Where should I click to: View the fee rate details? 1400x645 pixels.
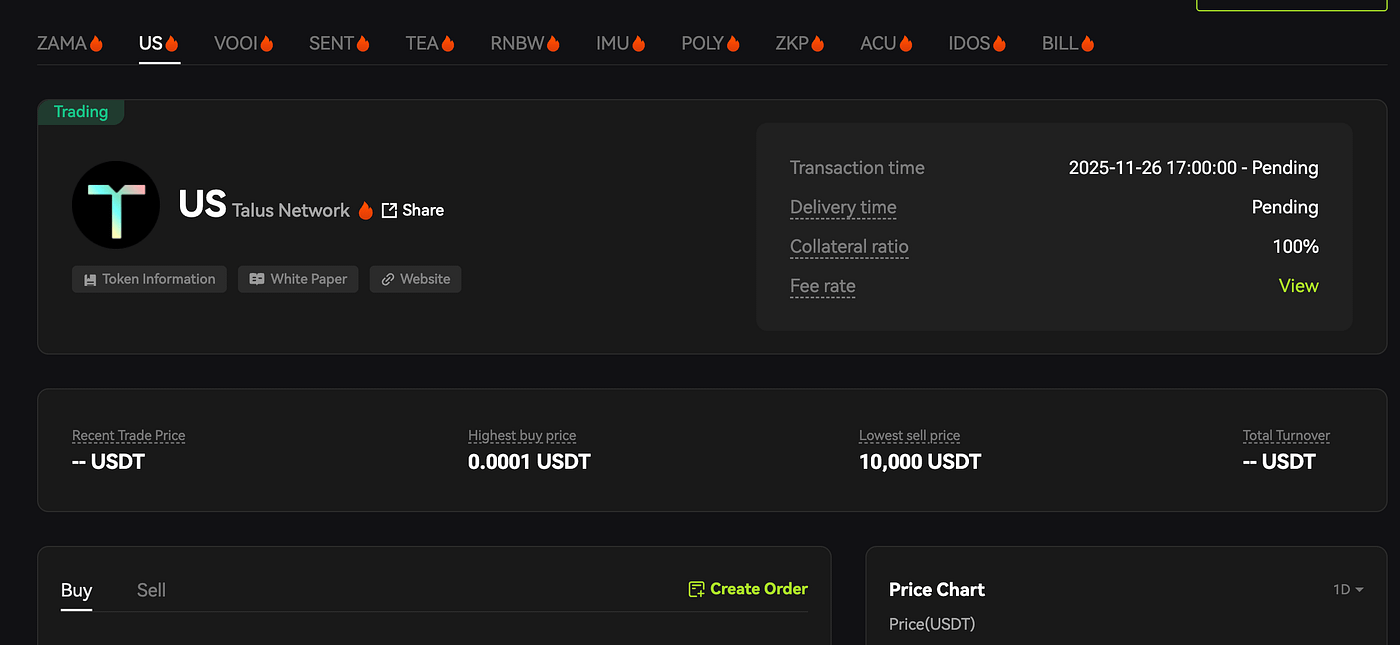(1298, 286)
